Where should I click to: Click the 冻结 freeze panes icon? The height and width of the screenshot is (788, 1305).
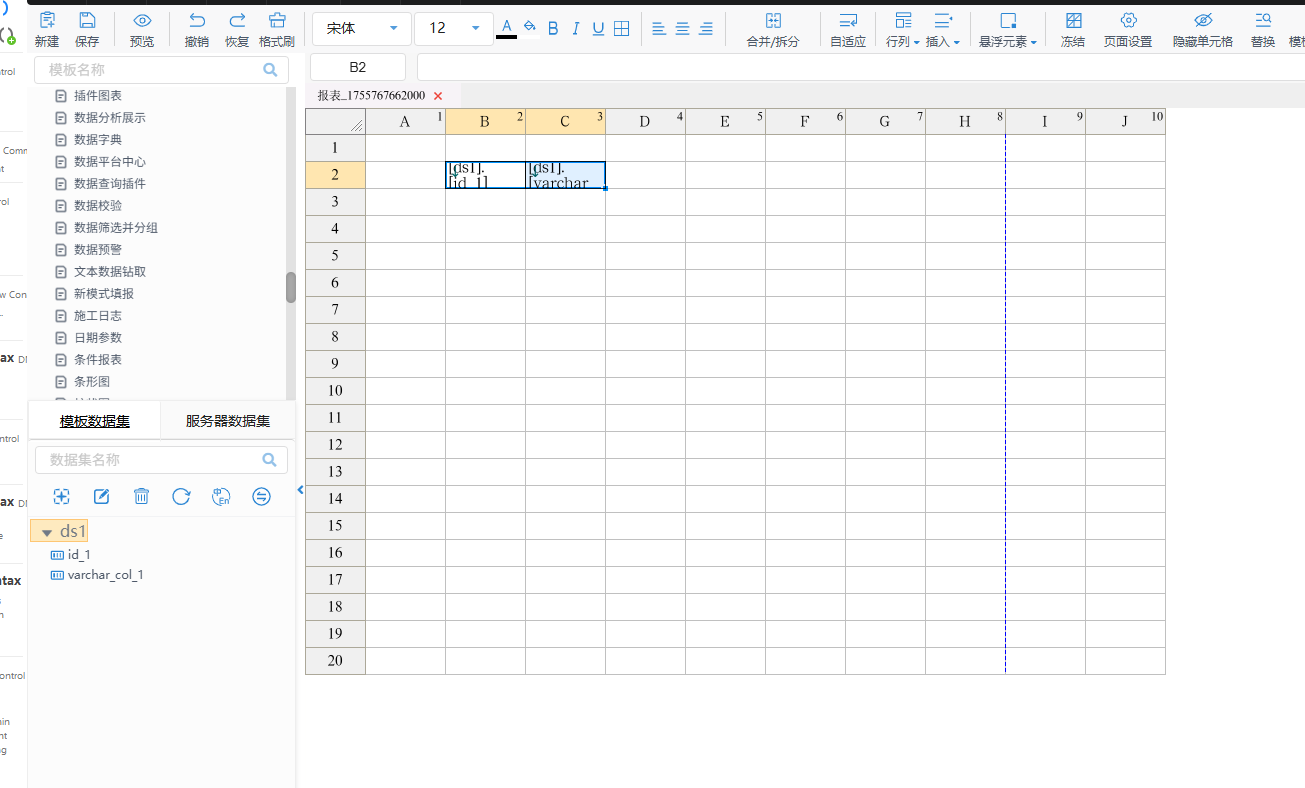click(x=1073, y=21)
